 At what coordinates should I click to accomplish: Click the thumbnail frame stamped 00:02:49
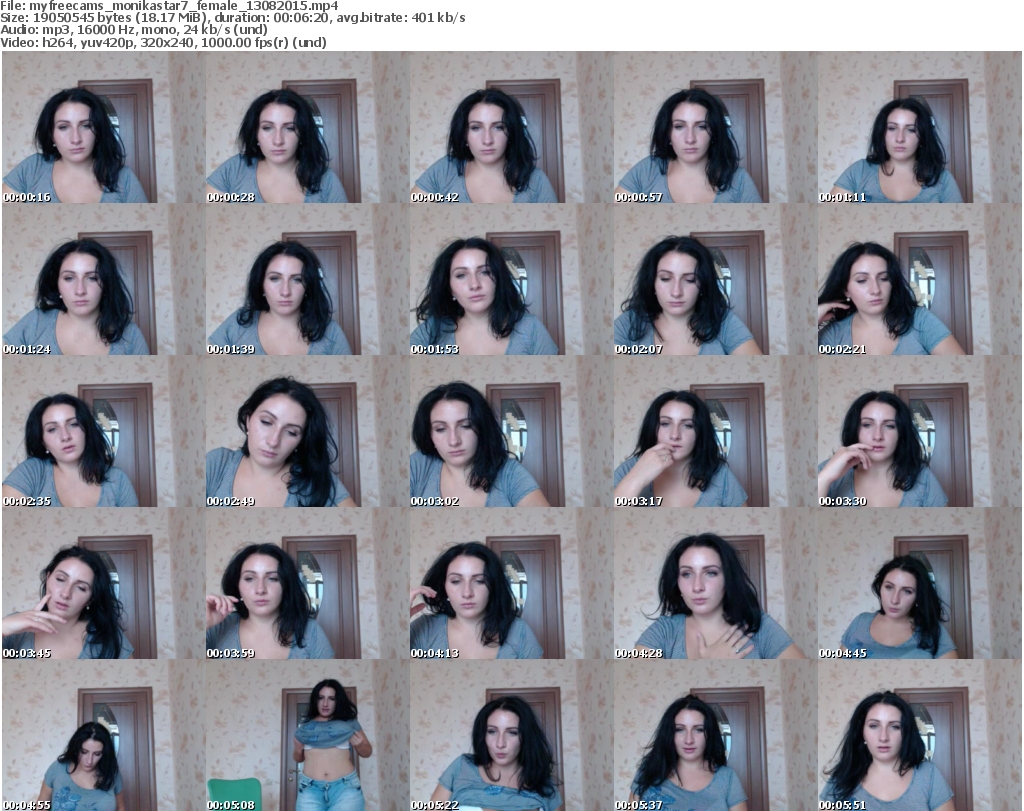[308, 432]
